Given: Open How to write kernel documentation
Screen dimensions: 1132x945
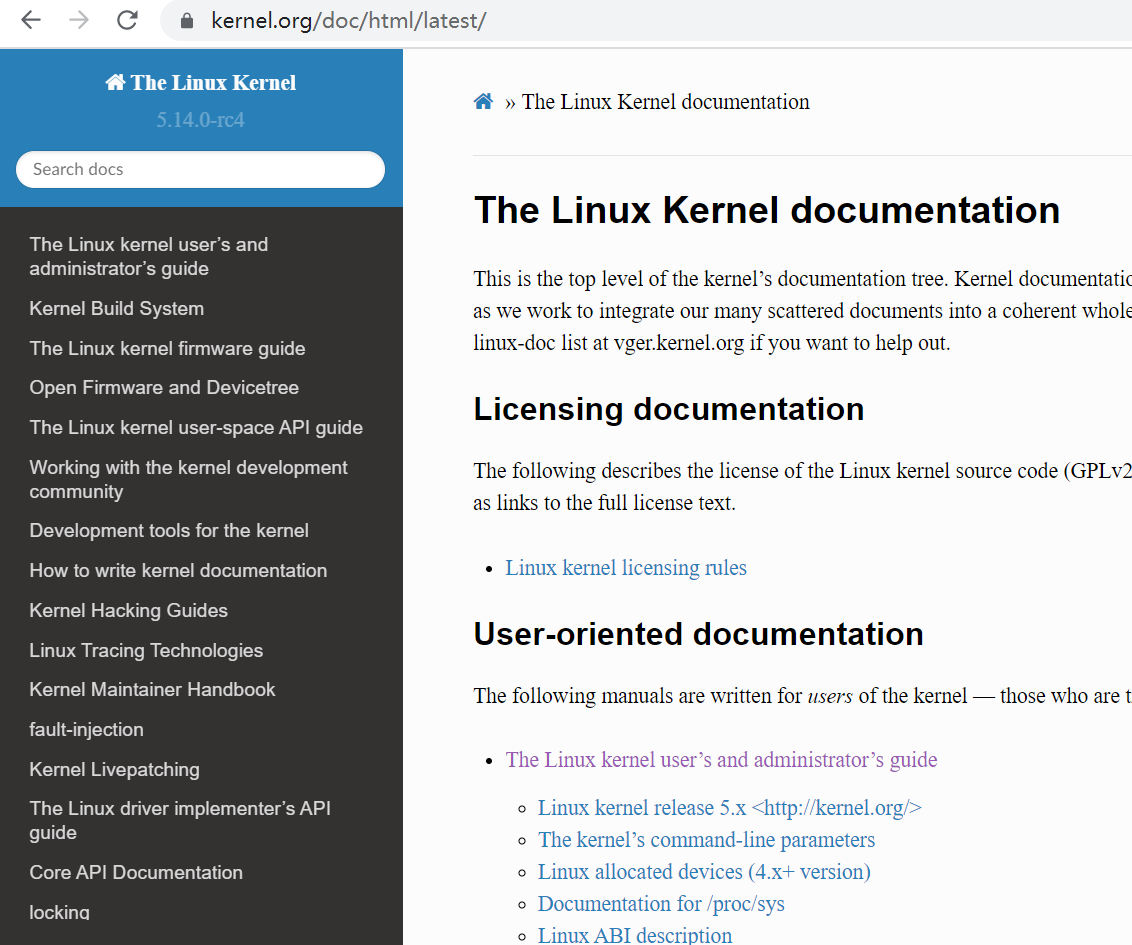Looking at the screenshot, I should [178, 570].
